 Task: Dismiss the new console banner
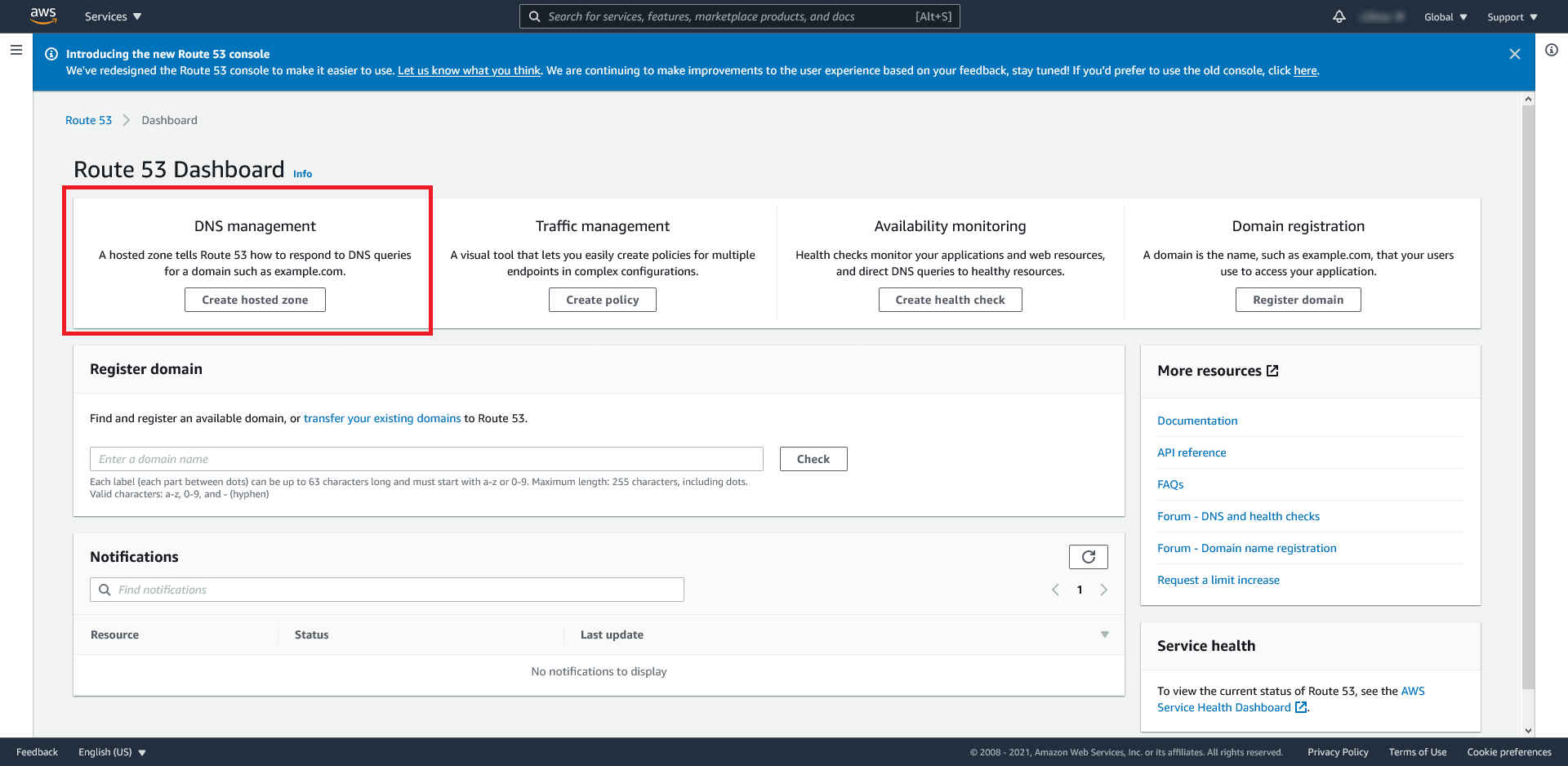(1515, 54)
